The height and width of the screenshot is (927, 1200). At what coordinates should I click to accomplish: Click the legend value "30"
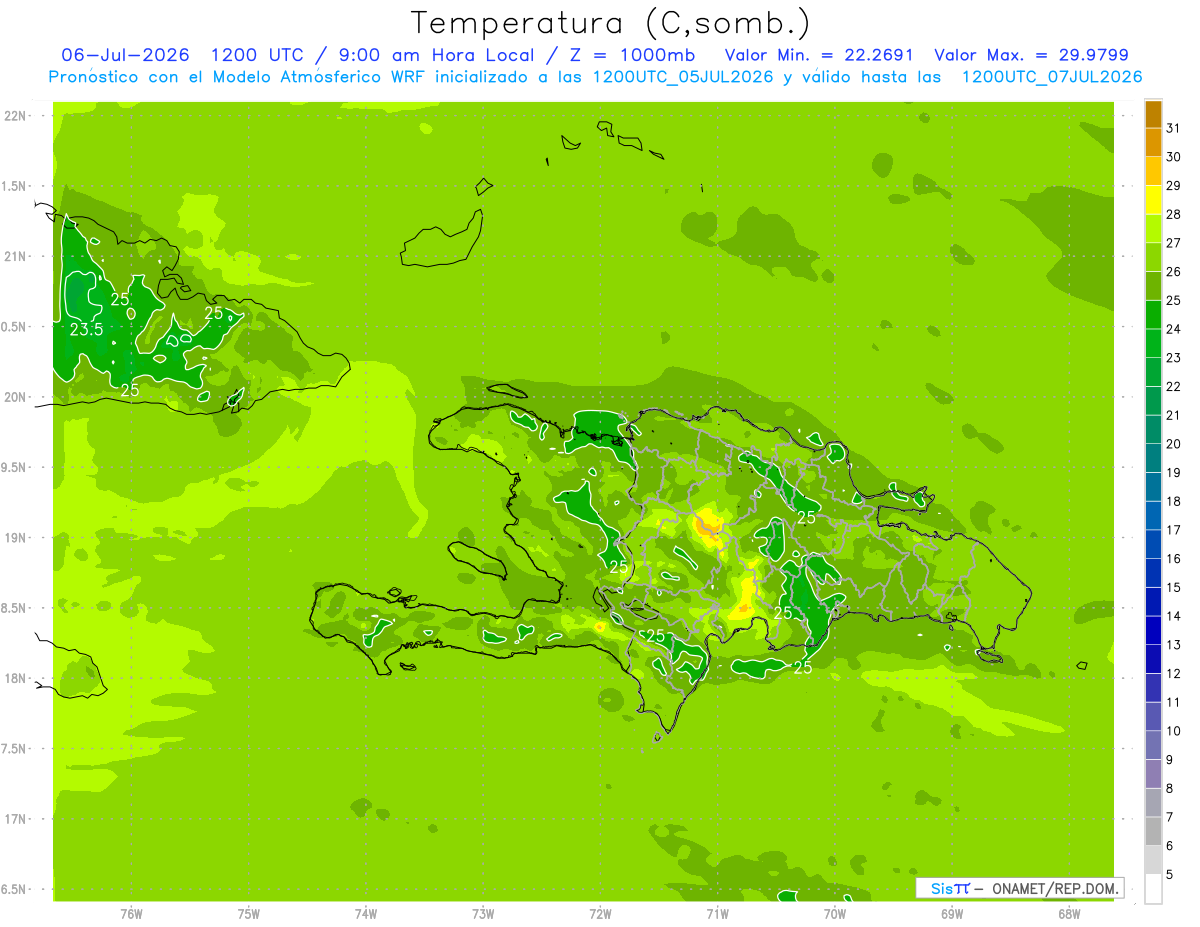[1173, 157]
